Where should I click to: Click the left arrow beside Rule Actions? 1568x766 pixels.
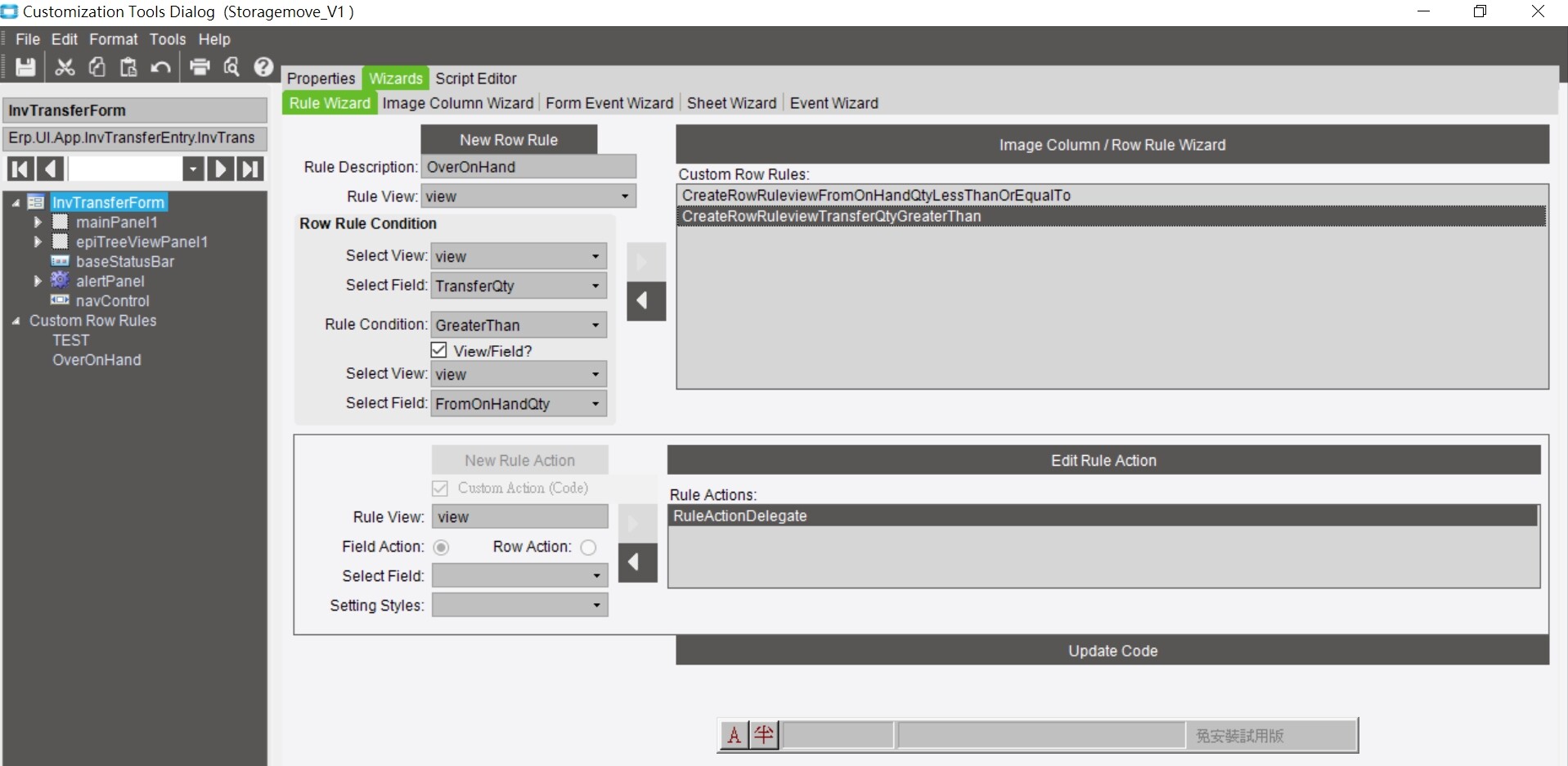637,562
